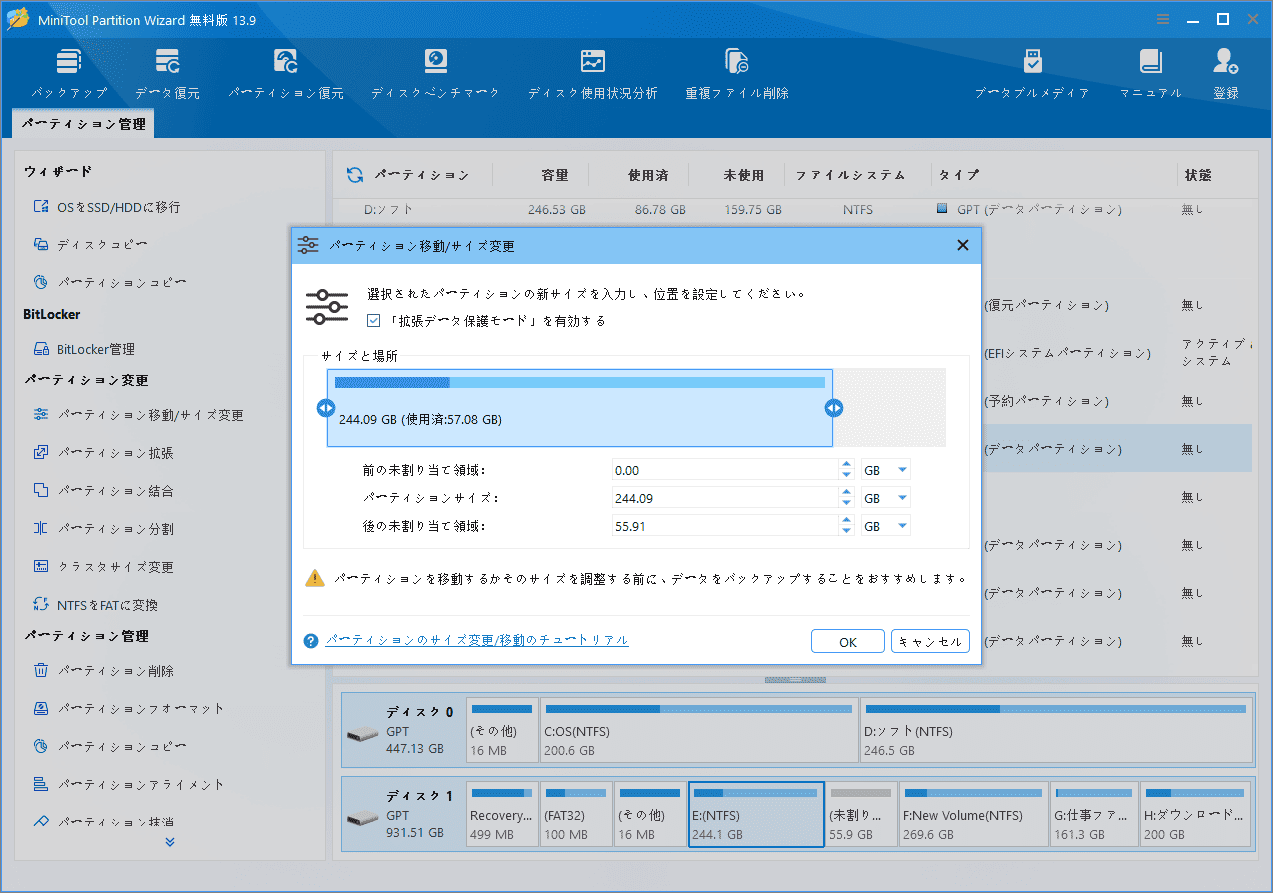Image resolution: width=1273 pixels, height=893 pixels.
Task: Open パーティションのサイズ変更/移動のチュートリアル link
Action: (477, 640)
